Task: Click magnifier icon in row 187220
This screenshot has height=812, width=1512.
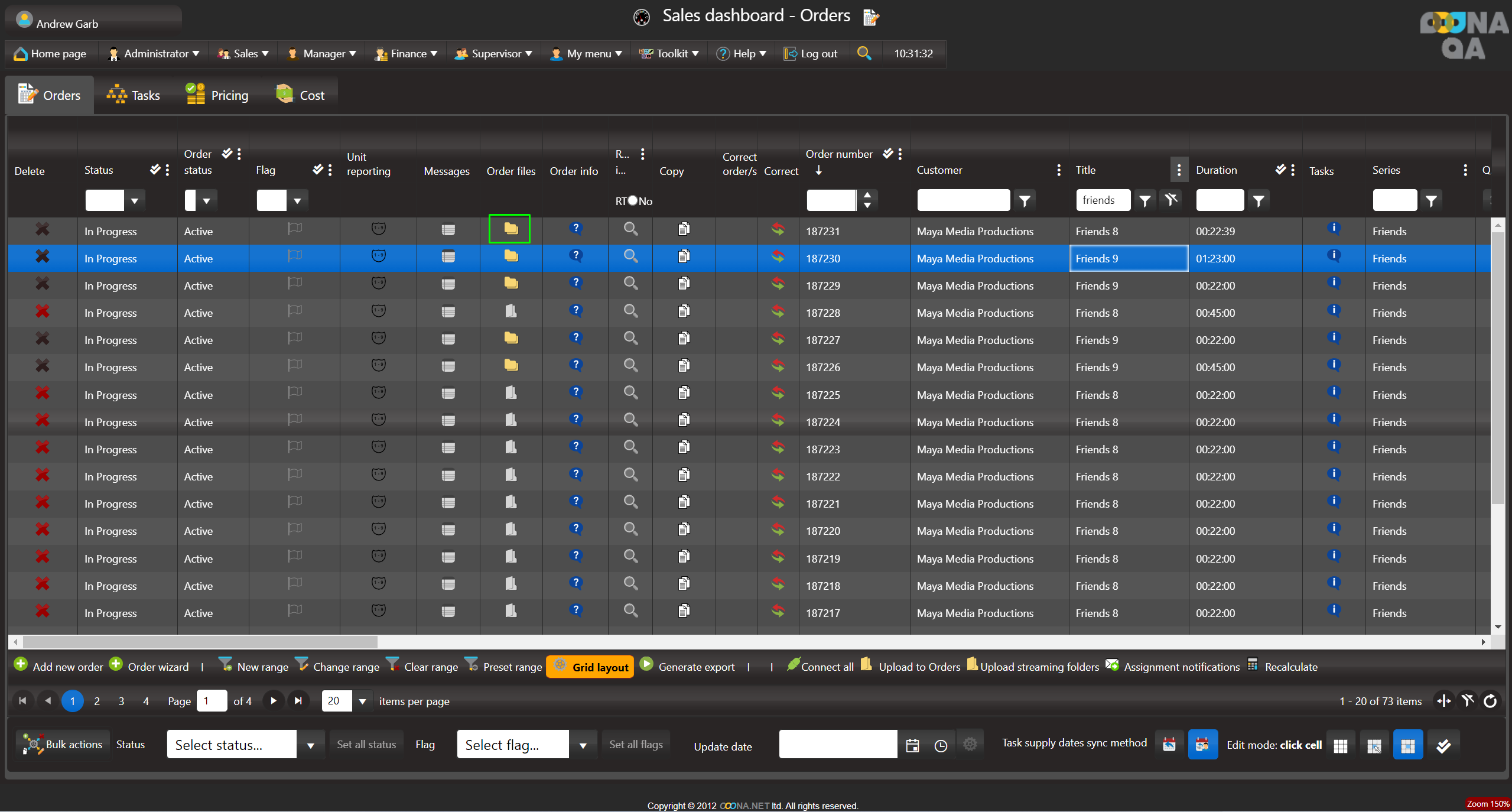Action: coord(630,529)
